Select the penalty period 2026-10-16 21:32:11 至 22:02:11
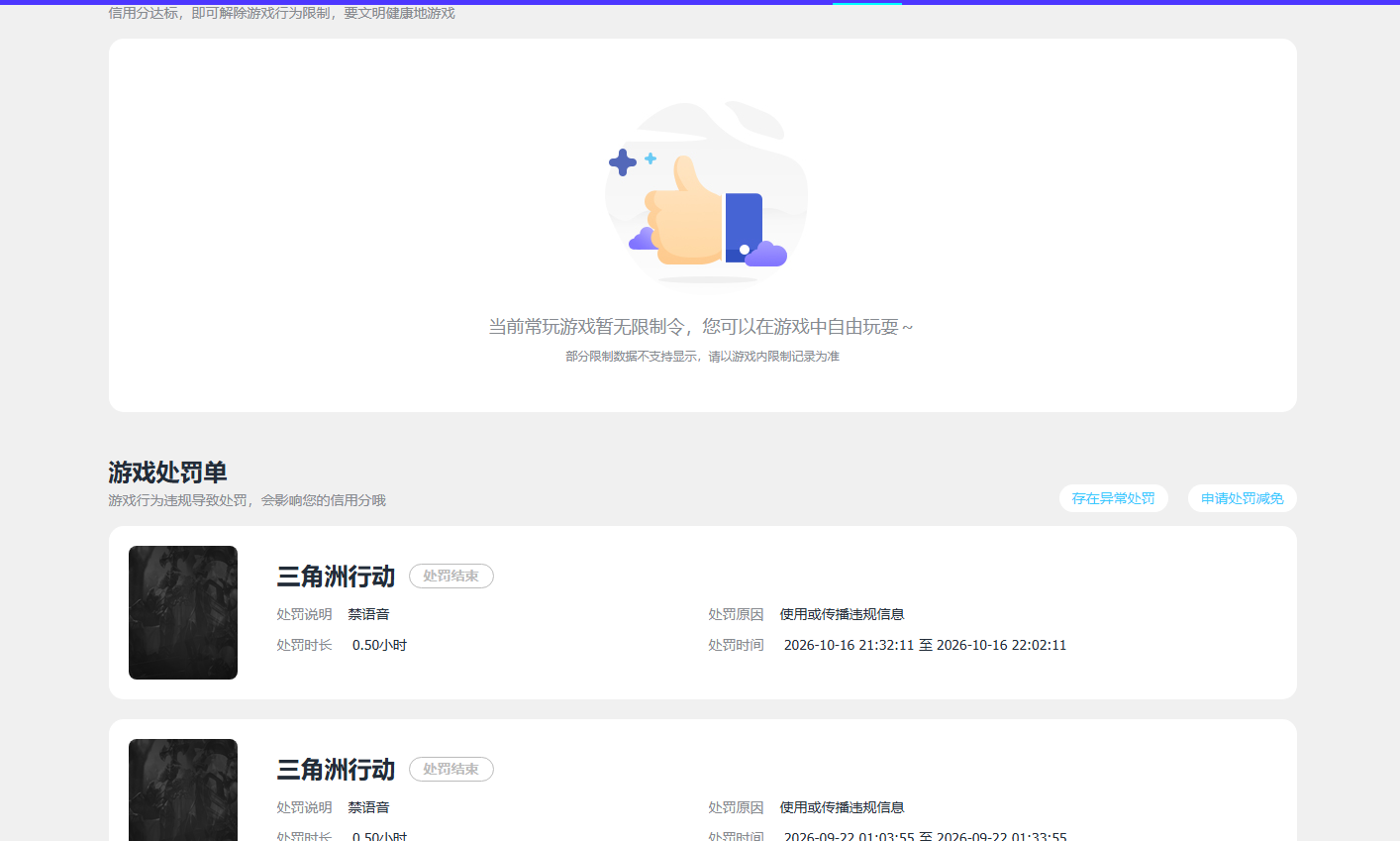 point(925,645)
